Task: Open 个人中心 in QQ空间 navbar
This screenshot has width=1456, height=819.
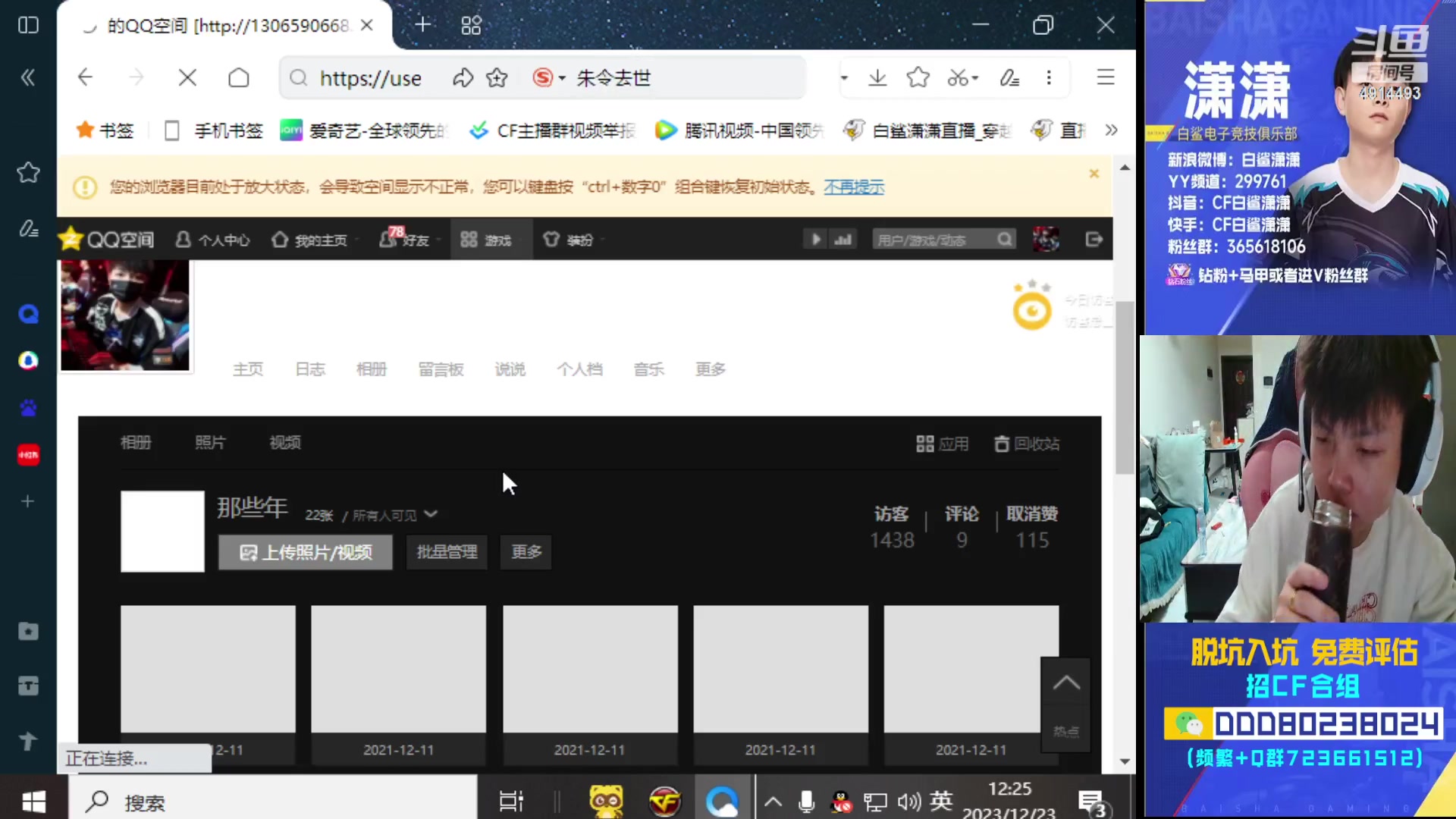Action: [212, 240]
